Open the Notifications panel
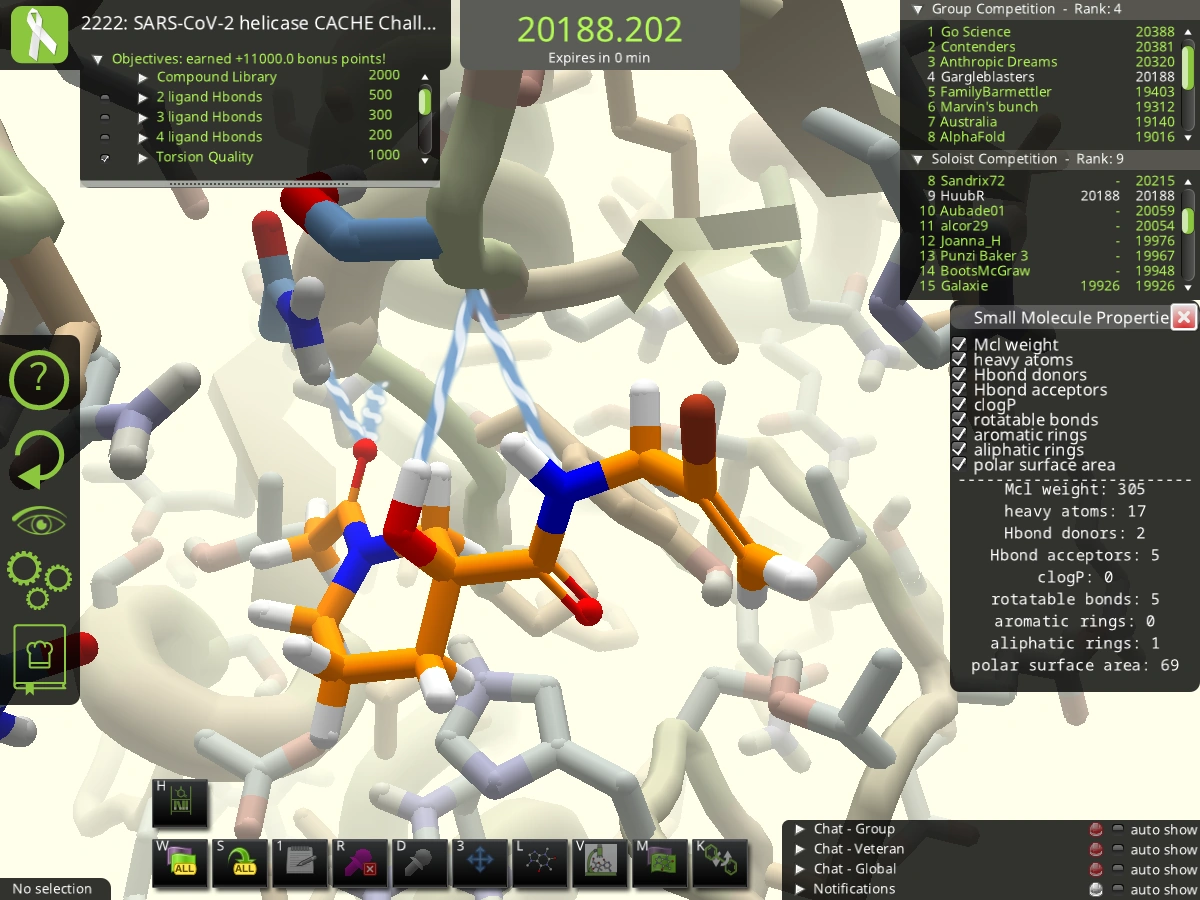 click(x=798, y=889)
